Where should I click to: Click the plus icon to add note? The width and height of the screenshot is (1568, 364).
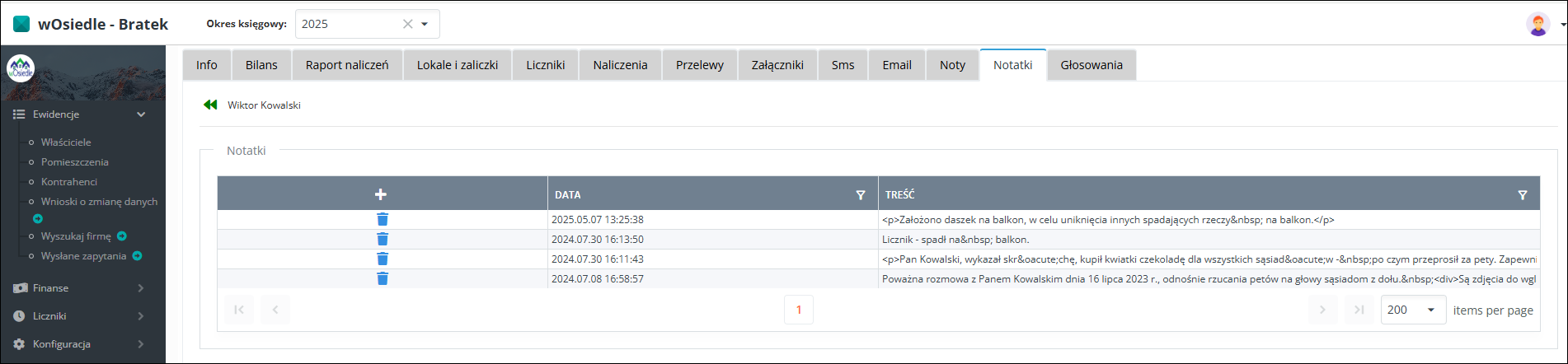click(x=380, y=194)
